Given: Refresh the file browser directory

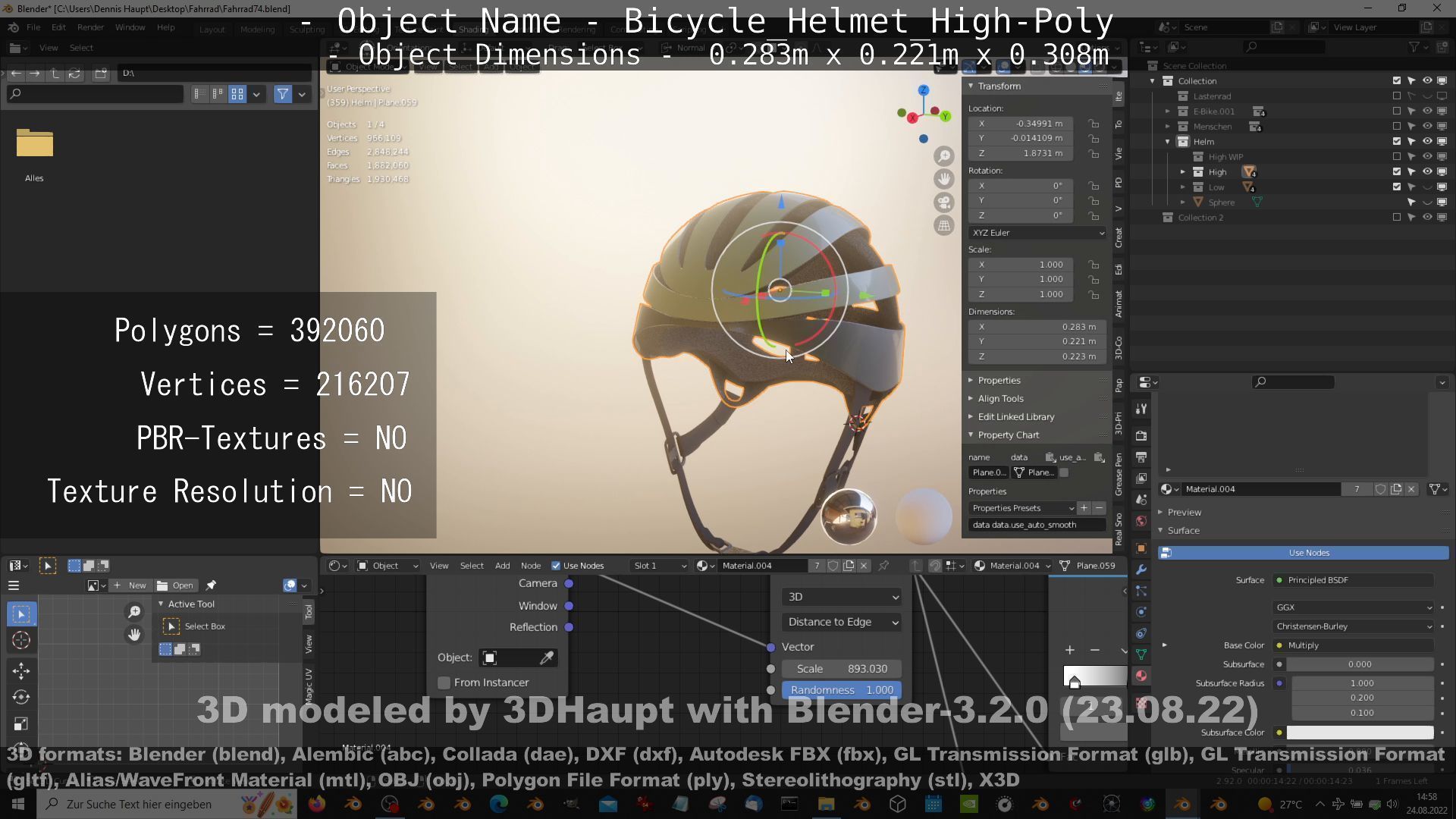Looking at the screenshot, I should (x=74, y=73).
